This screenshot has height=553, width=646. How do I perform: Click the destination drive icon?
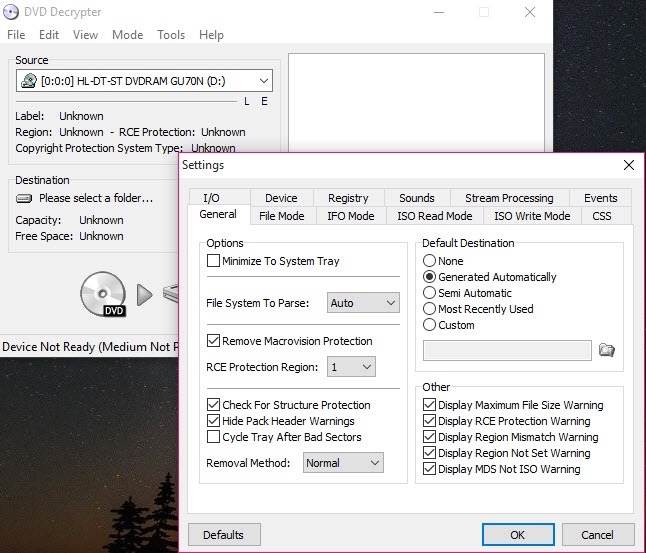(24, 199)
